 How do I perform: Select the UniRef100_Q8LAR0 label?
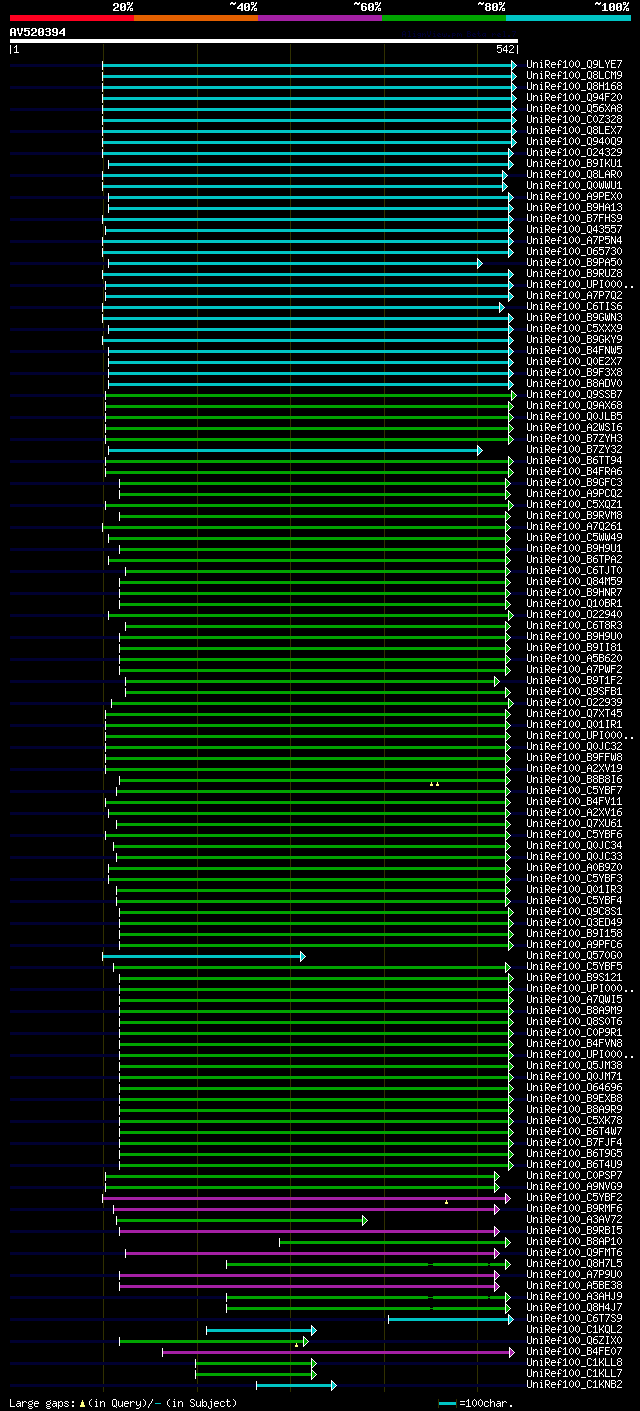point(574,174)
